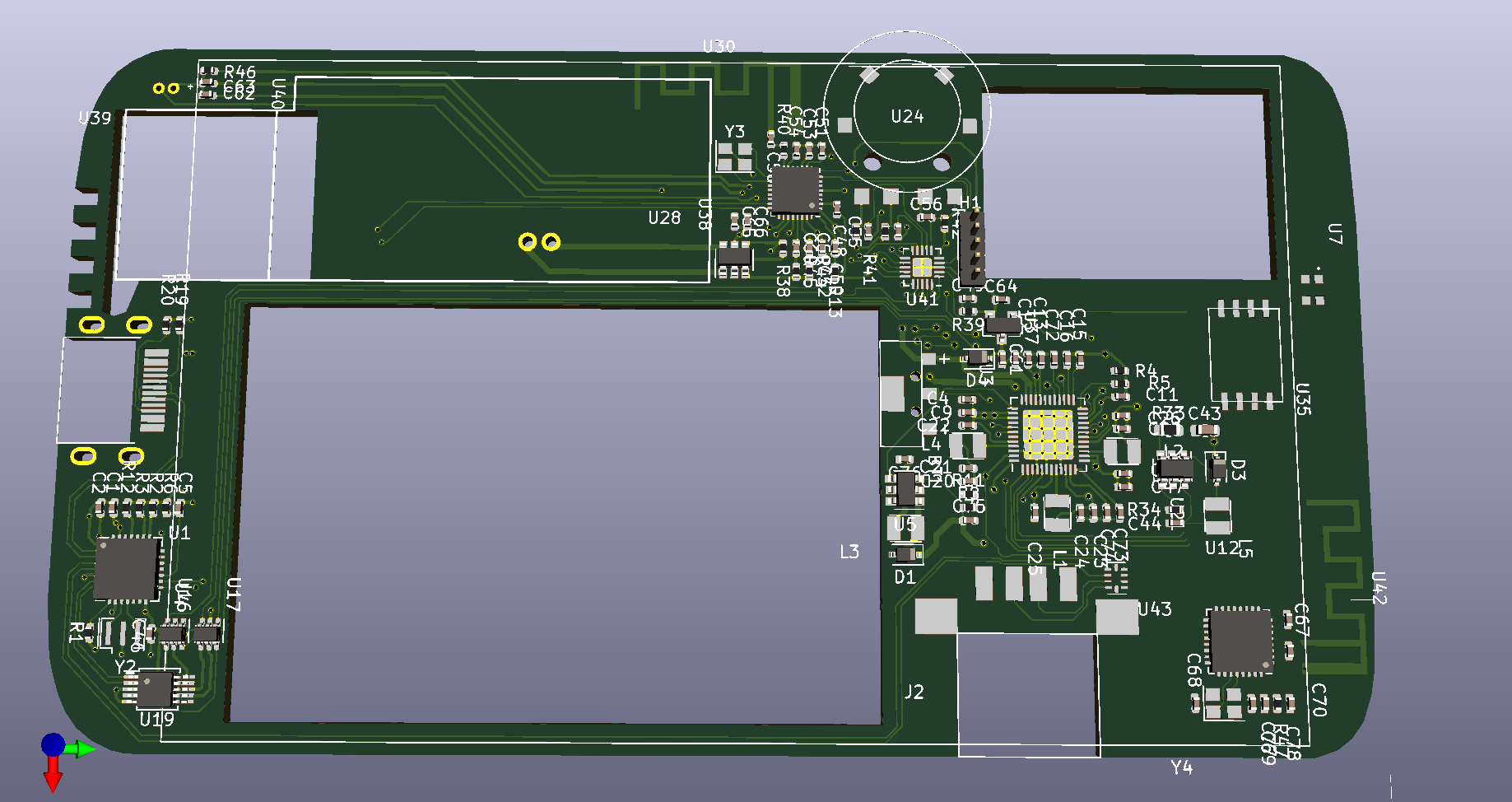
Task: Click the R38 resistor label
Action: [x=783, y=281]
